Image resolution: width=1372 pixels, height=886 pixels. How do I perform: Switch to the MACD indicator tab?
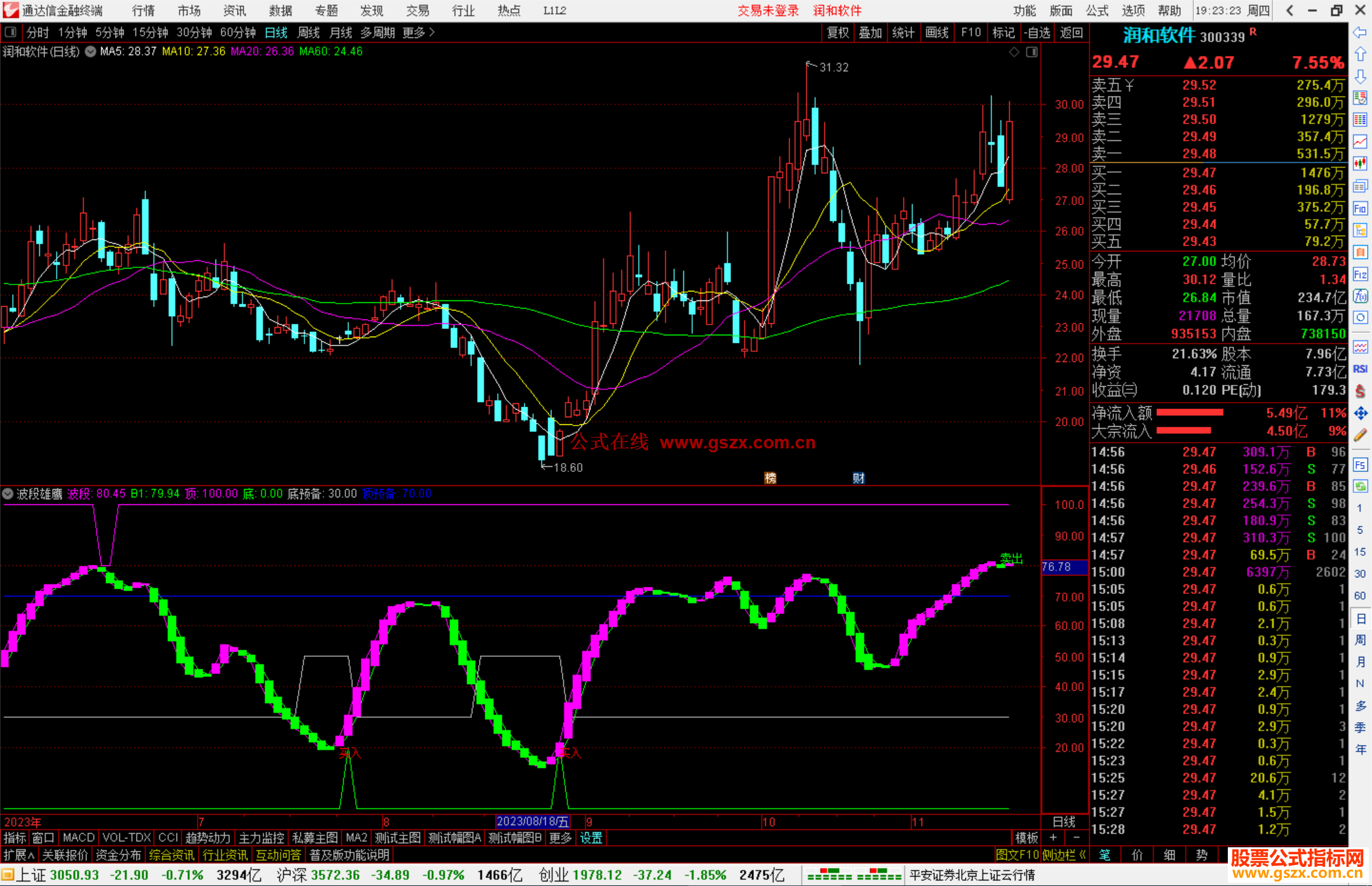tap(78, 838)
